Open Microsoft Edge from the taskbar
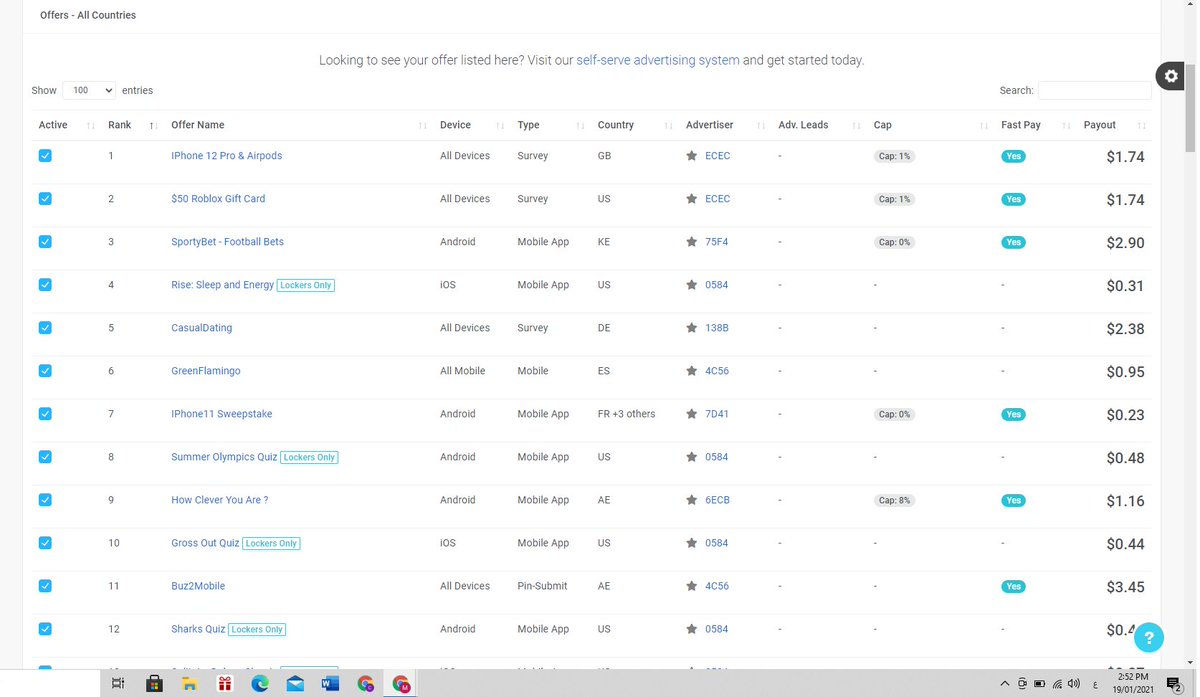The height and width of the screenshot is (697, 1200). 260,684
